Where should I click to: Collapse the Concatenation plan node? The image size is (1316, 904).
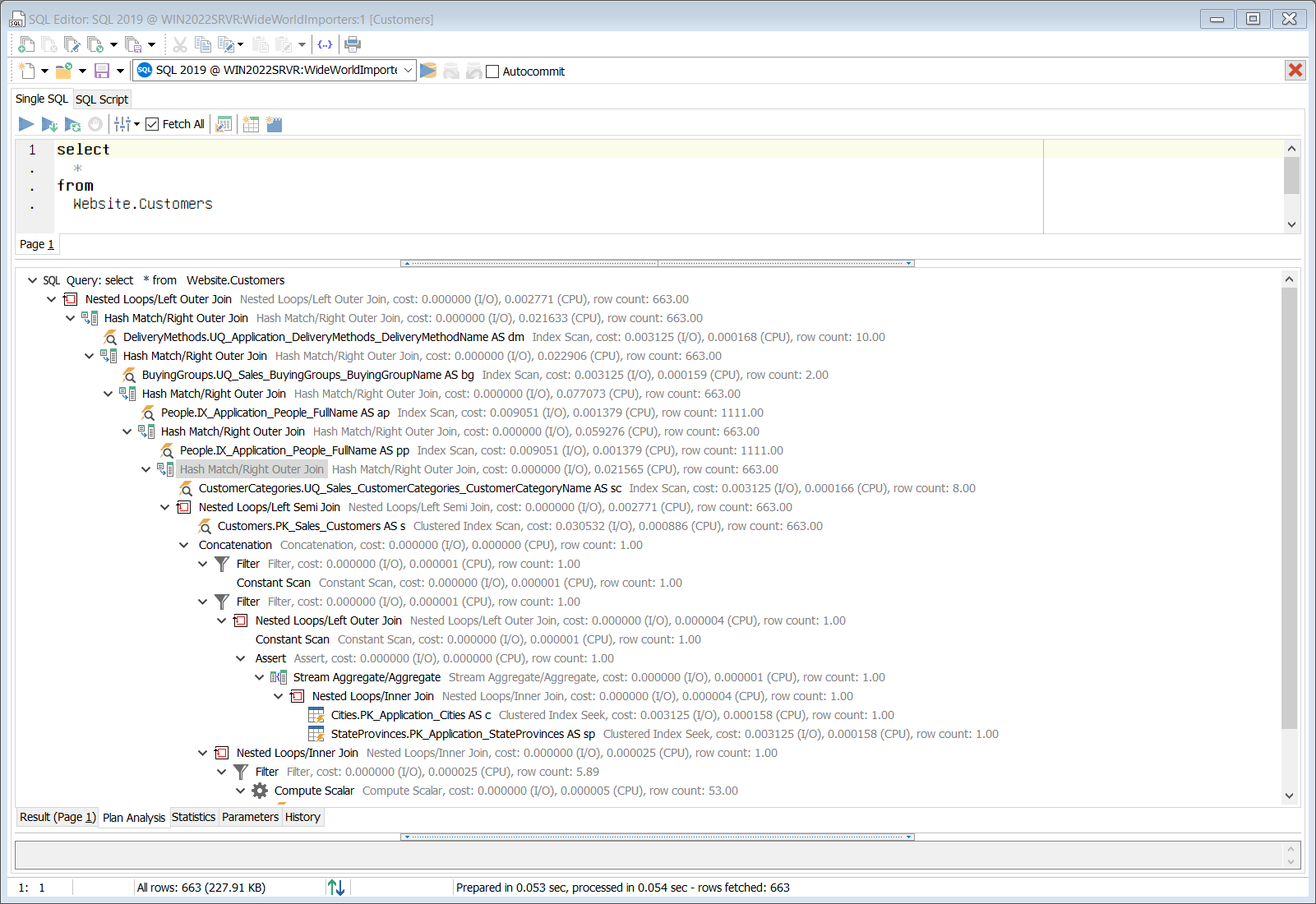184,545
